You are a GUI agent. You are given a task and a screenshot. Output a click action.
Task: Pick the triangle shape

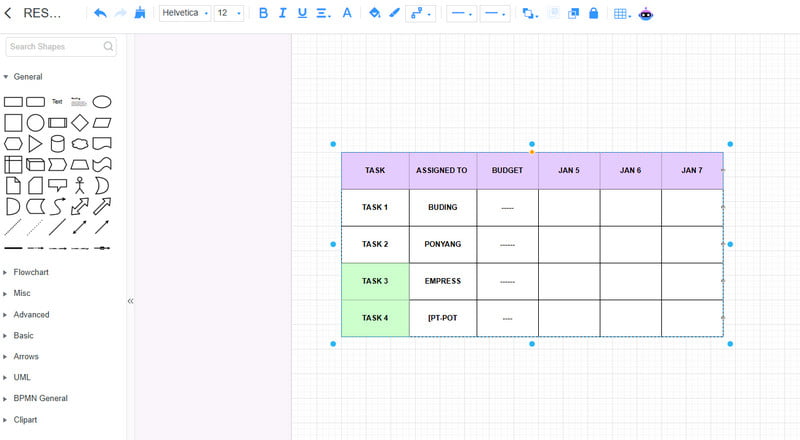coord(35,144)
